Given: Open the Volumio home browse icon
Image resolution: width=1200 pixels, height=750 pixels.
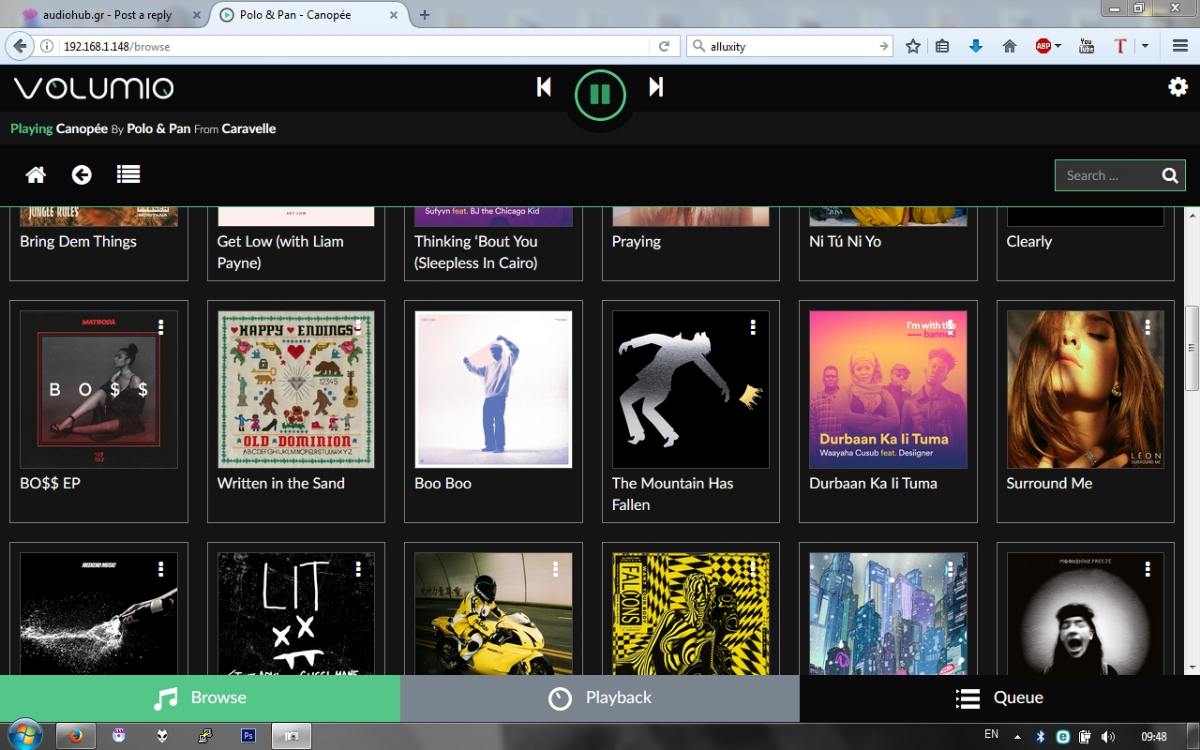Looking at the screenshot, I should [35, 174].
